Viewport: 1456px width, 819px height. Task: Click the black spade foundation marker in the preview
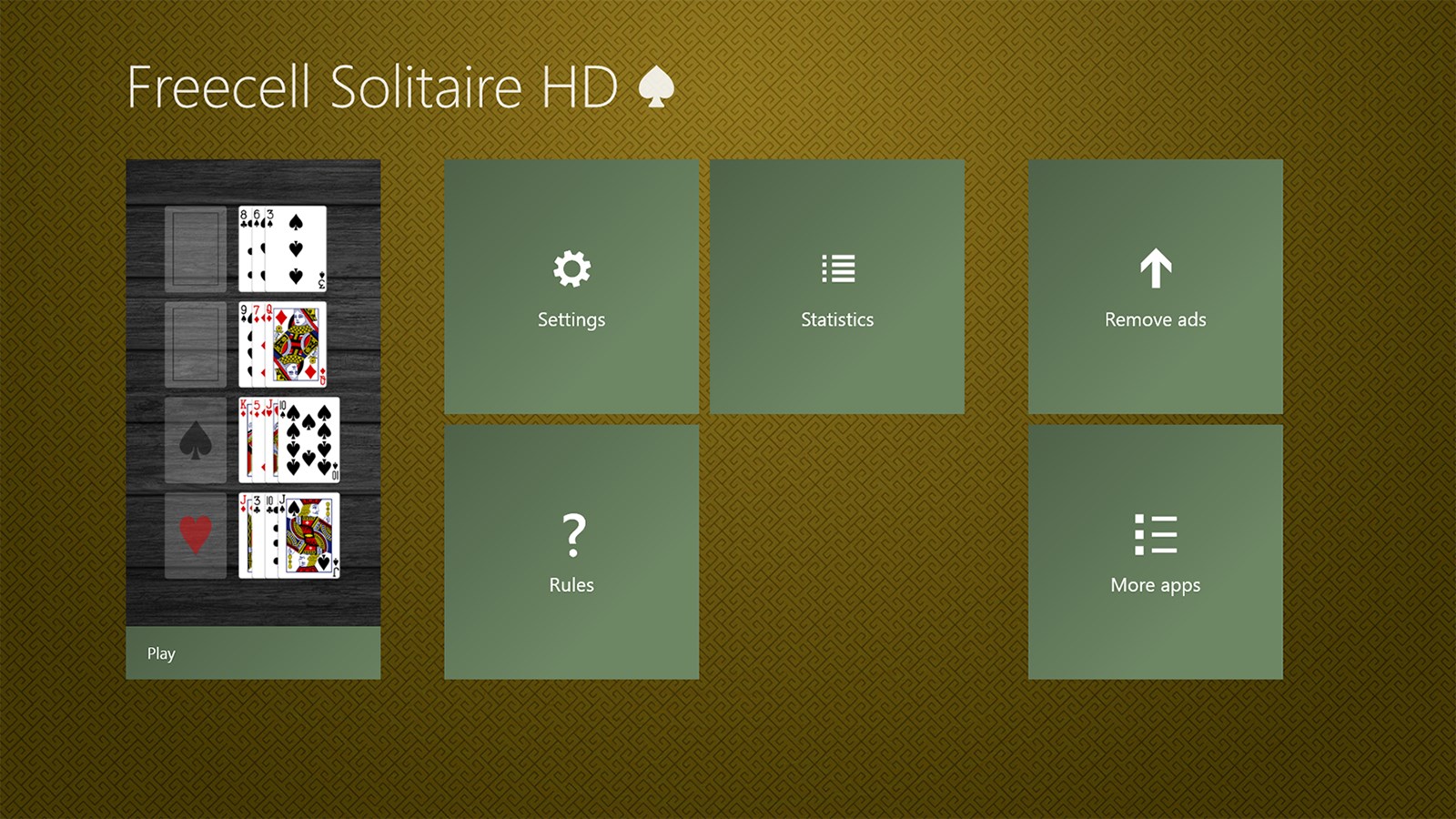pos(194,440)
